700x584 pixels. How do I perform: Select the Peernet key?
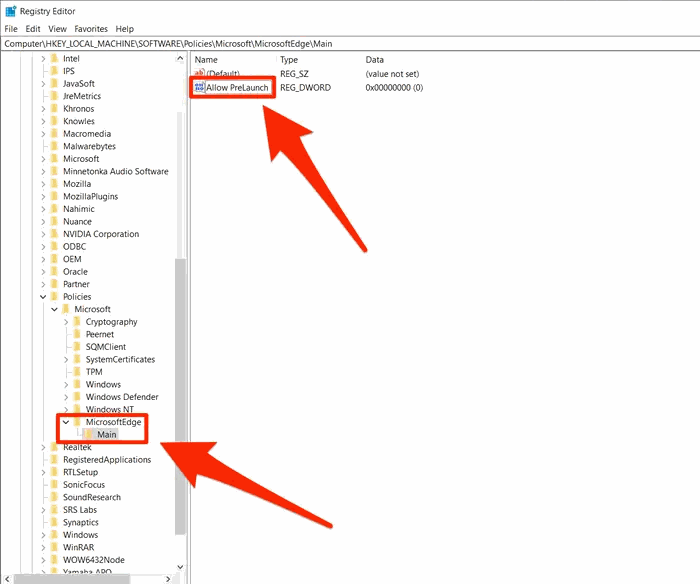click(100, 334)
